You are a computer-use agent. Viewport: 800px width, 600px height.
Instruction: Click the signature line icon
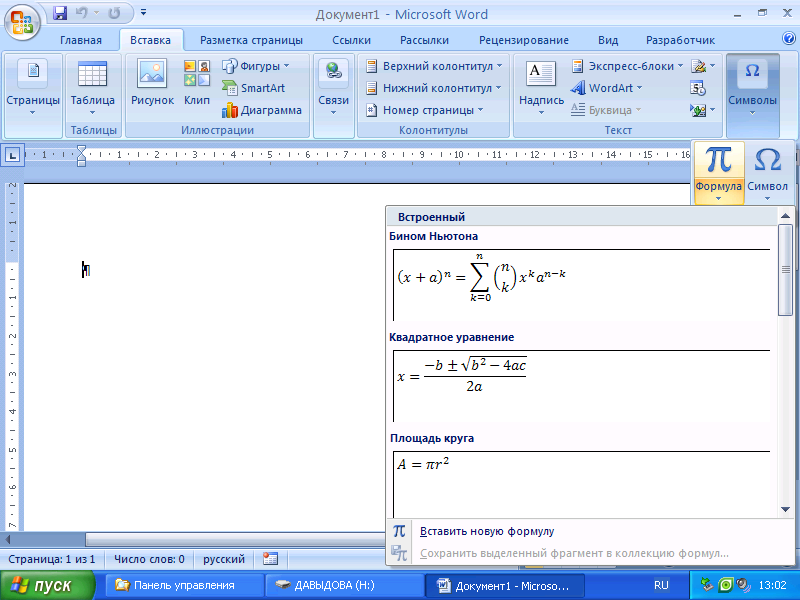[698, 66]
